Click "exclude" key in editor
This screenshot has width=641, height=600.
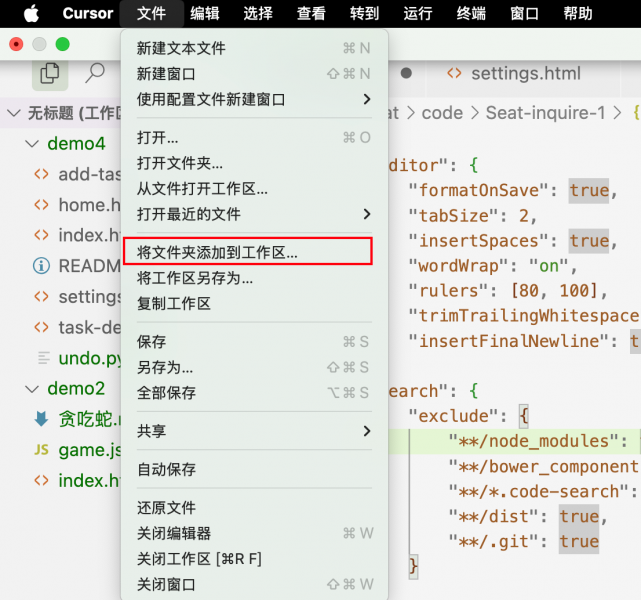pyautogui.click(x=453, y=416)
